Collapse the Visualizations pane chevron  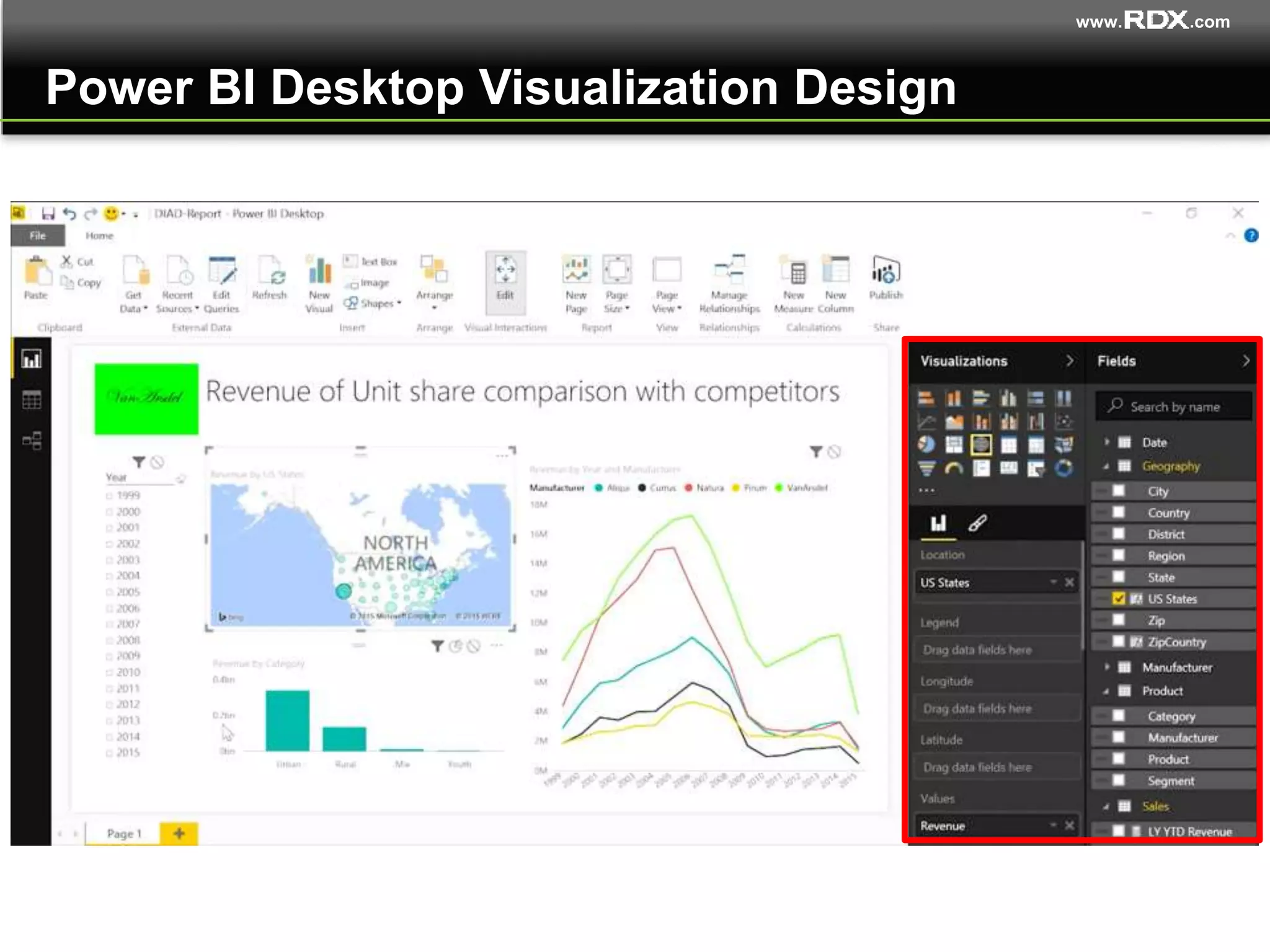tap(1070, 361)
